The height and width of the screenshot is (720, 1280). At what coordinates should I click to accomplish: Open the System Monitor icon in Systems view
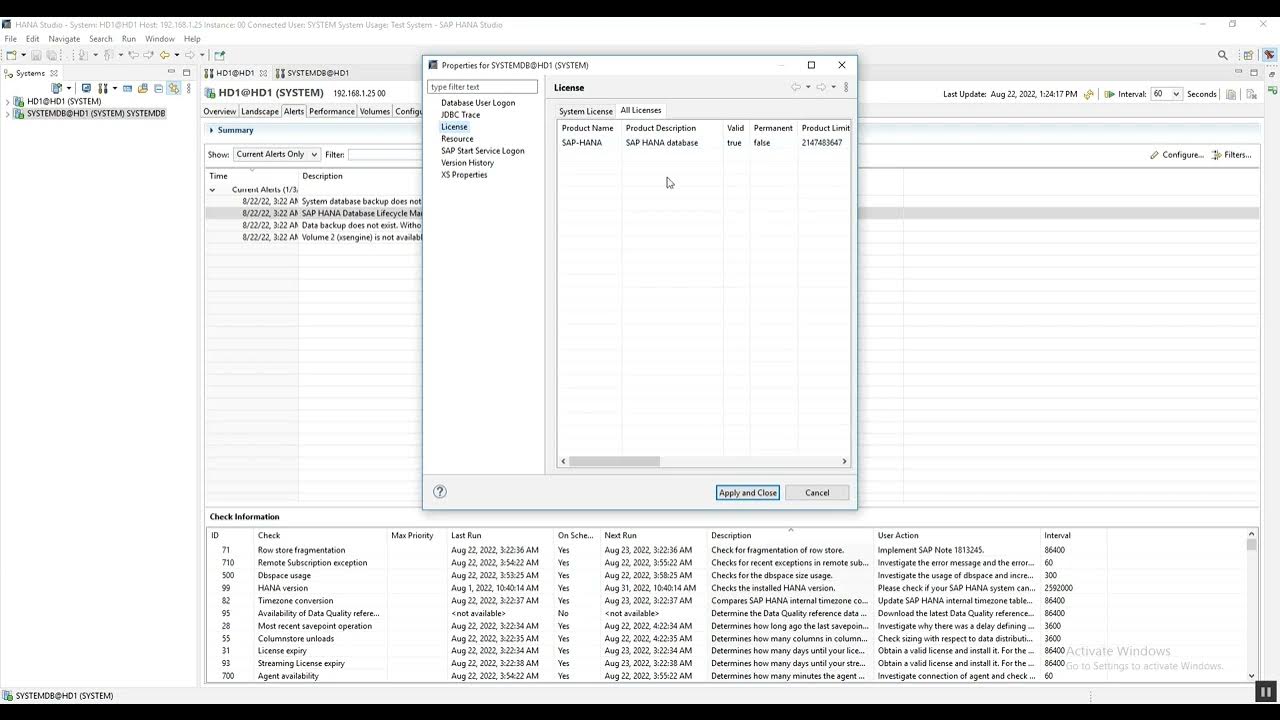[86, 89]
